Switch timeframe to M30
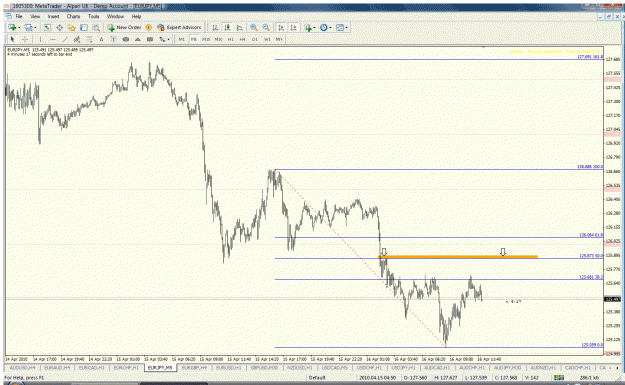Screen dimensions: 625x385 click(218, 39)
